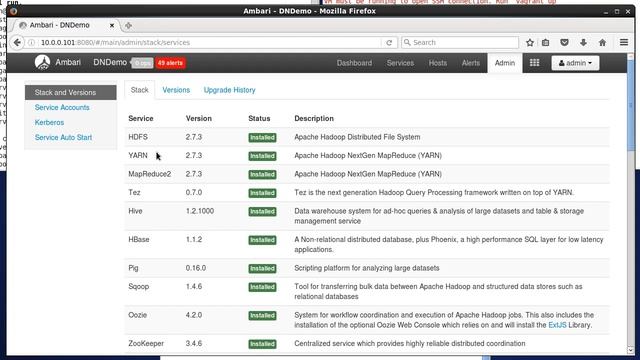
Task: Reload the page with refresh icon
Action: pos(389,42)
